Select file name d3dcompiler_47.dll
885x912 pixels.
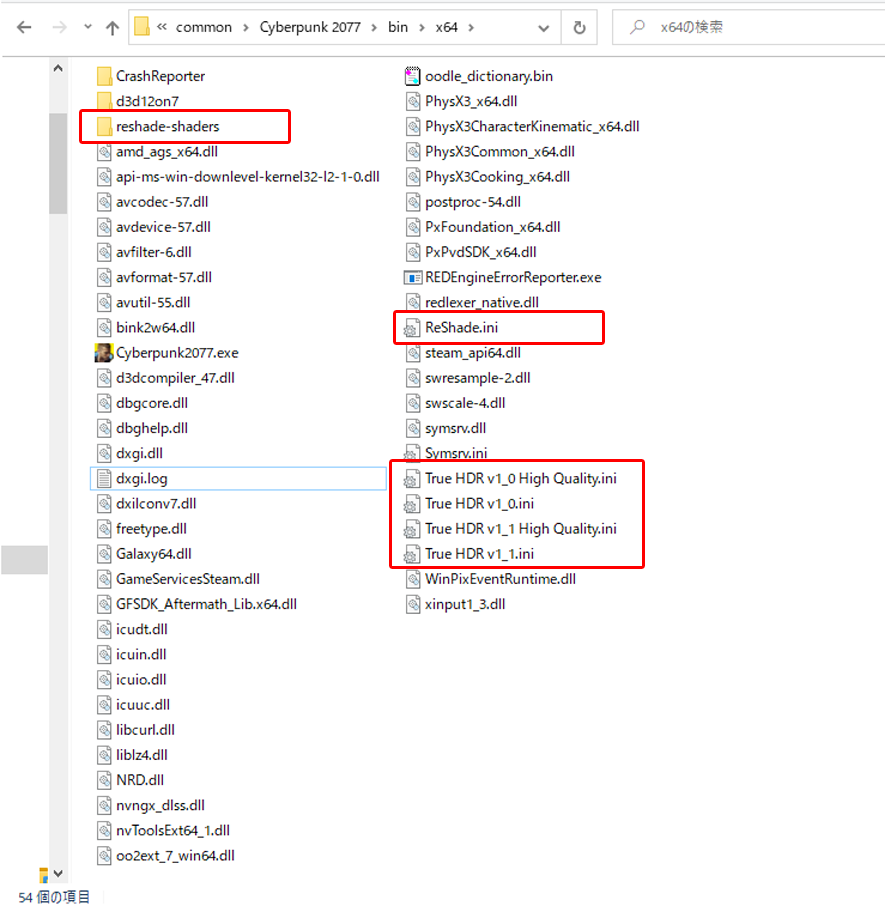coord(175,378)
